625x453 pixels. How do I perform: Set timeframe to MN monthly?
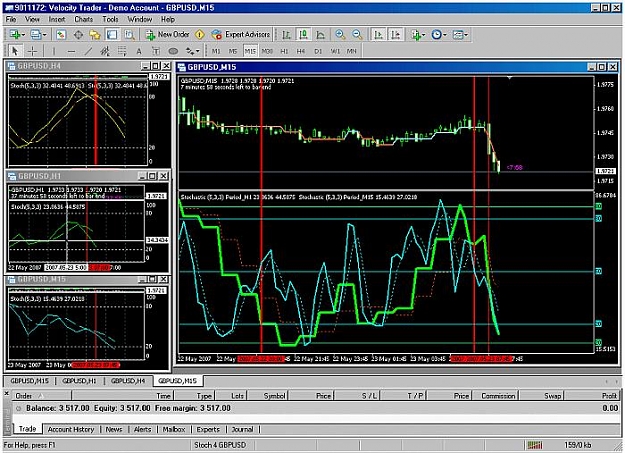coord(351,51)
